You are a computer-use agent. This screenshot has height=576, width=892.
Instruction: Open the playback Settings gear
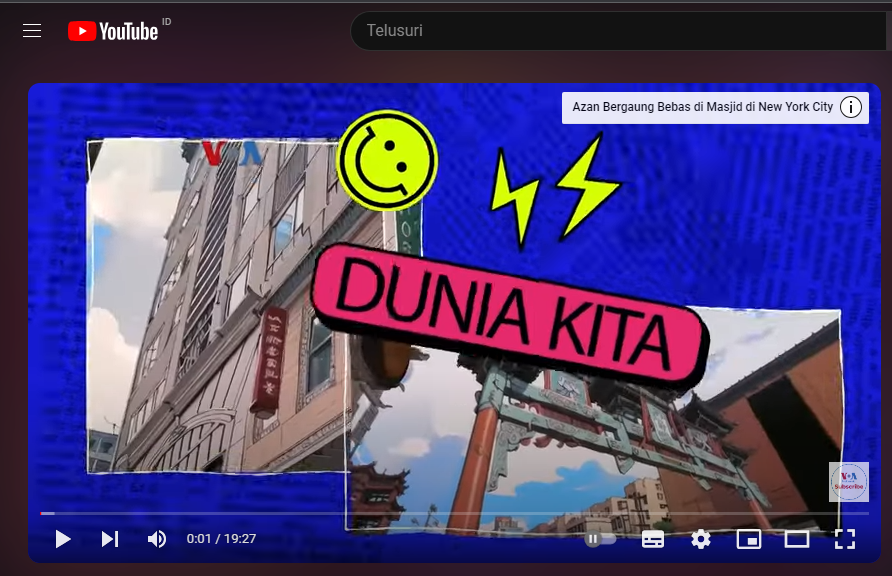701,539
